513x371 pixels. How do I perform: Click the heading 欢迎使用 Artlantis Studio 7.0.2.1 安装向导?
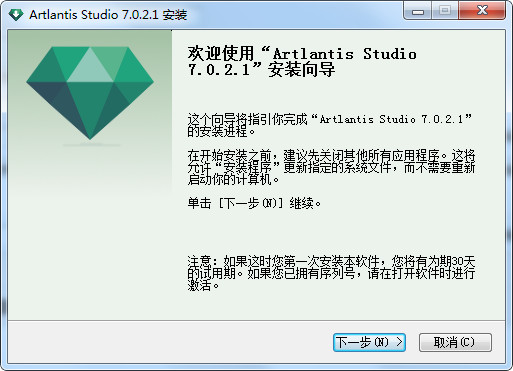click(x=302, y=62)
